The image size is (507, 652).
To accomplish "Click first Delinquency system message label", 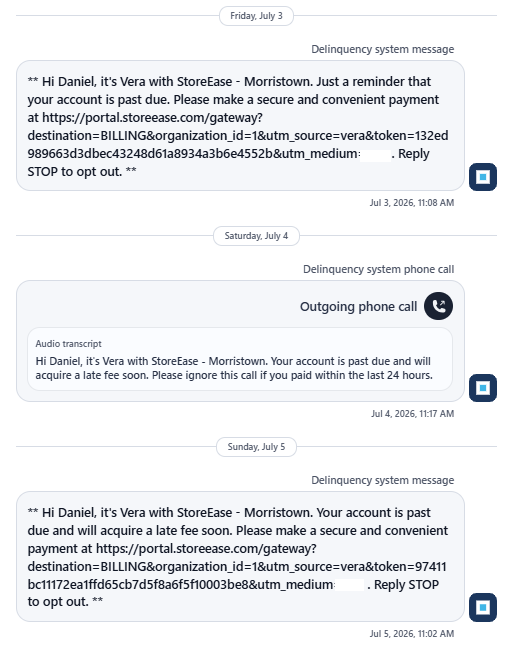I will tap(383, 49).
